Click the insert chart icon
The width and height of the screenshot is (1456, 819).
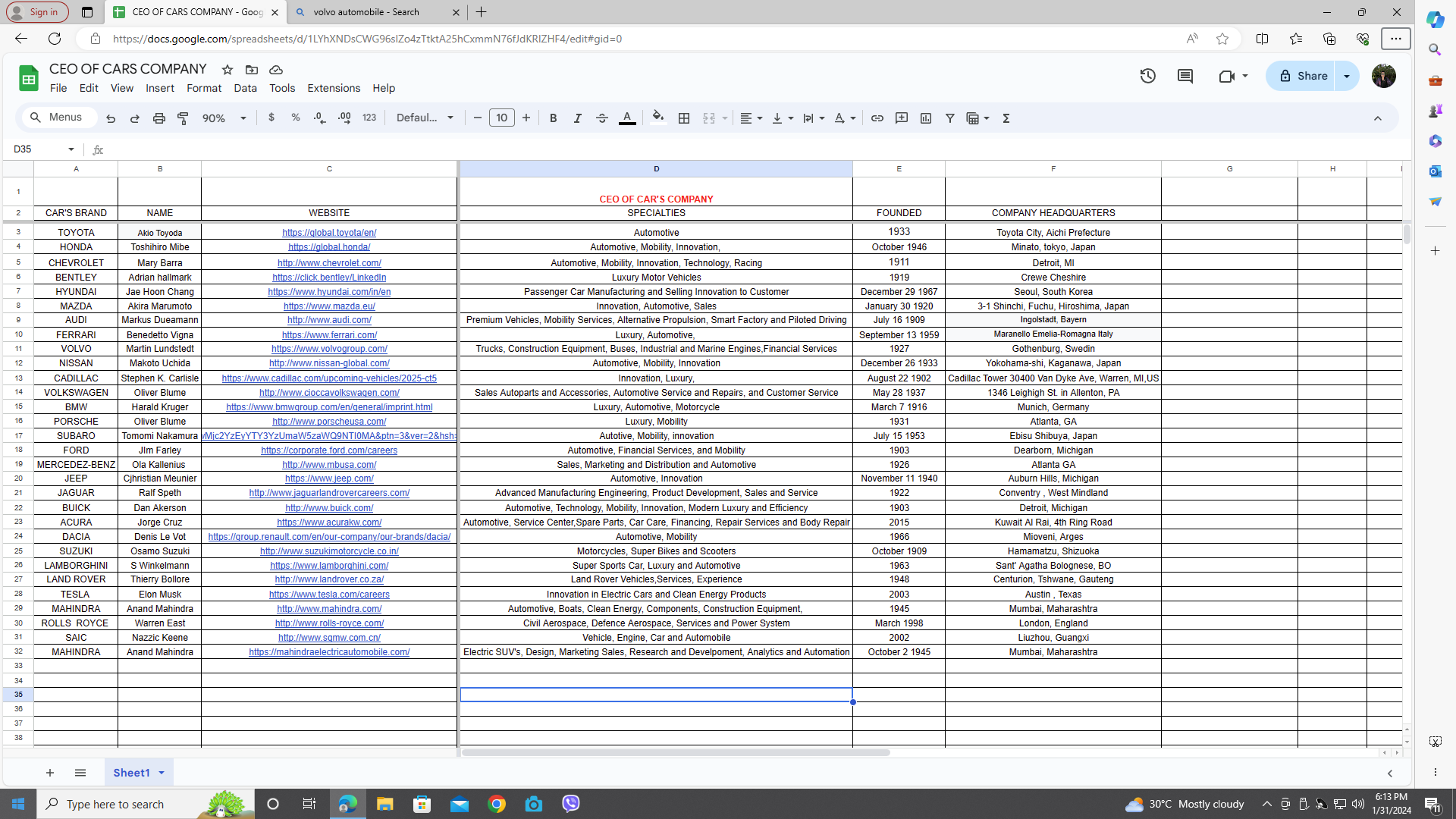[925, 118]
